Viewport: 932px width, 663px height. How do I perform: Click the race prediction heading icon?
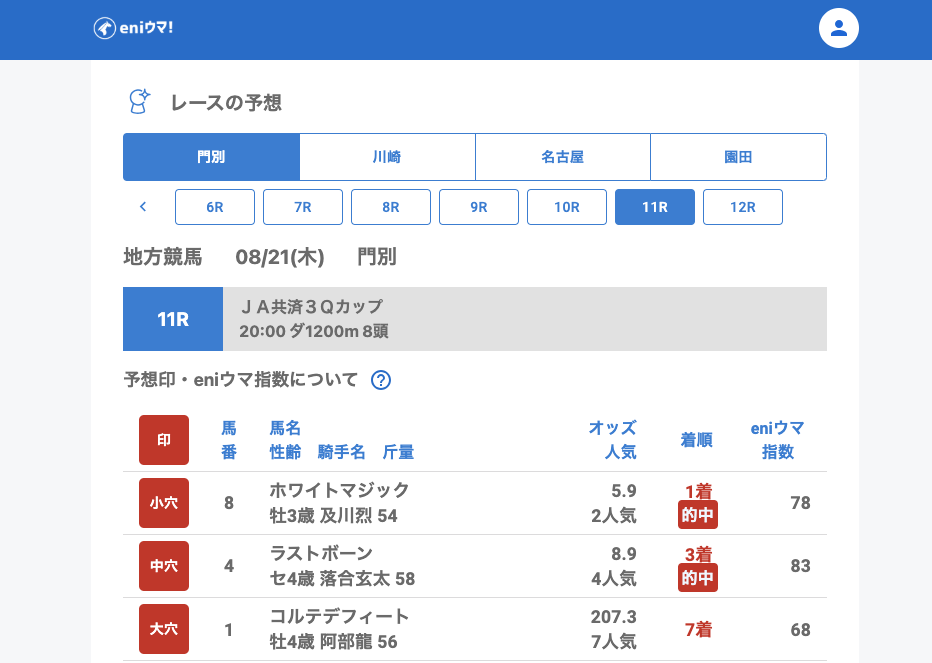[139, 101]
